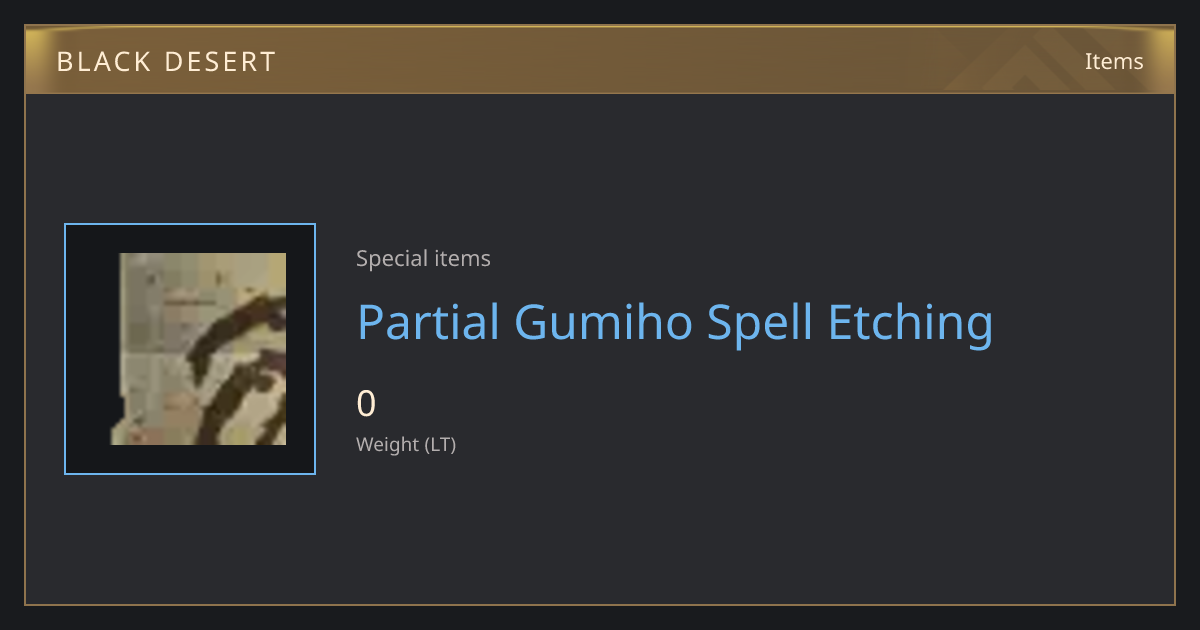Click the LT unit in the weight label
Screen dimensions: 1200x630
[x=440, y=445]
